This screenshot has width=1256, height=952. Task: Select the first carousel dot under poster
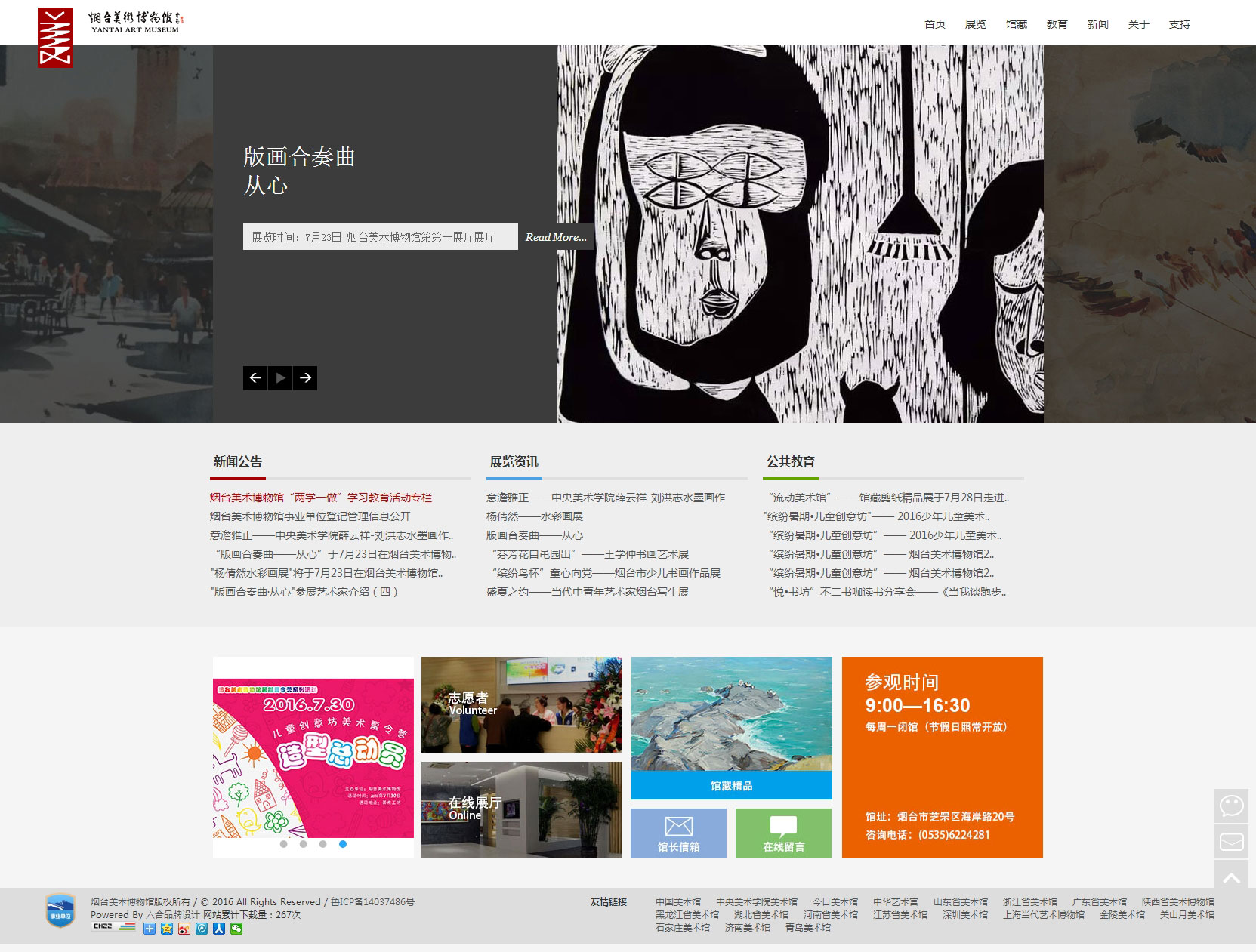(284, 844)
